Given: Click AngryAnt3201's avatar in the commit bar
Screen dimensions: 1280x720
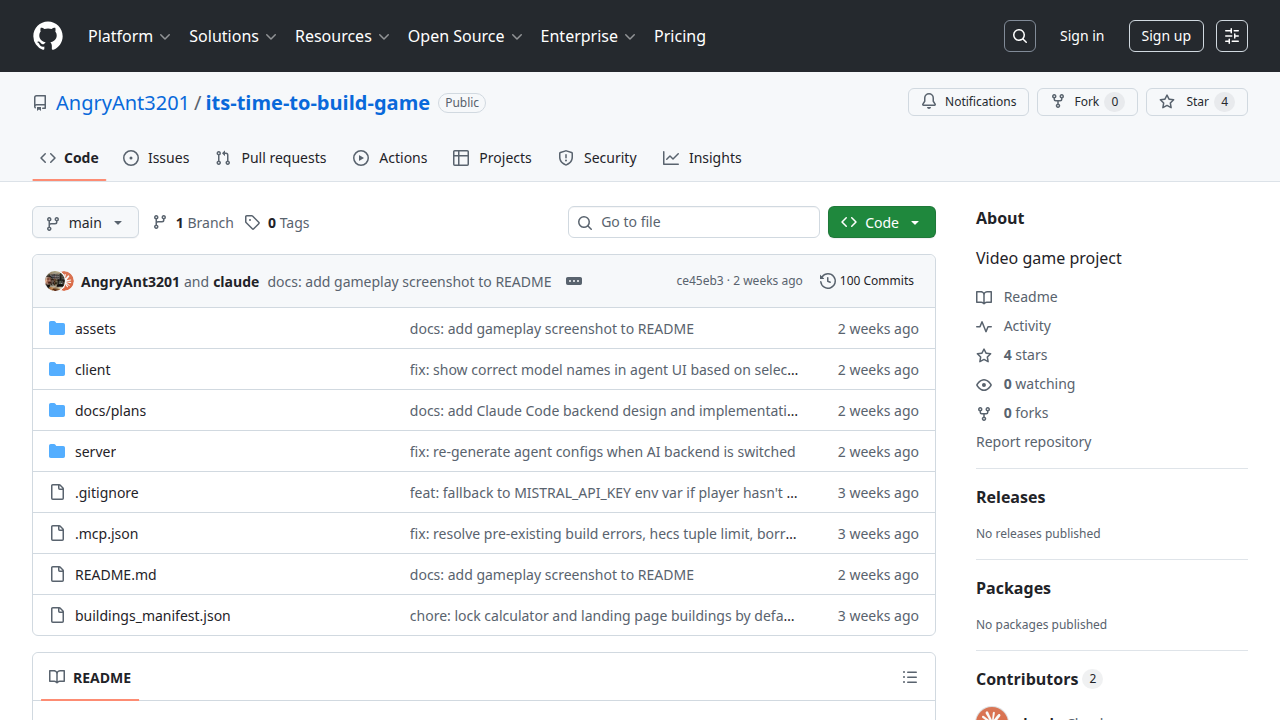Looking at the screenshot, I should click(55, 281).
